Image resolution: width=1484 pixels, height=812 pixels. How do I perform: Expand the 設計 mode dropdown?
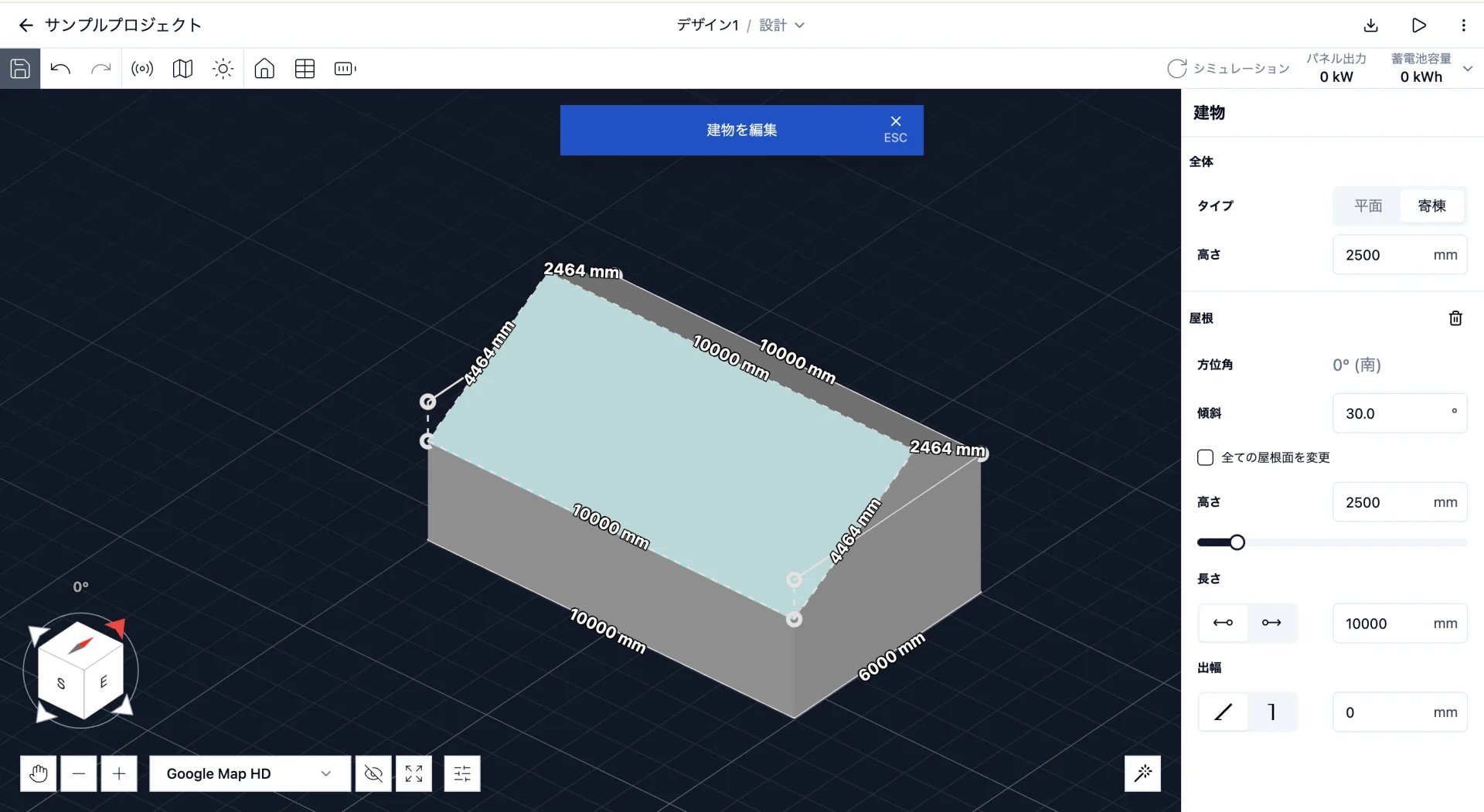pyautogui.click(x=781, y=25)
